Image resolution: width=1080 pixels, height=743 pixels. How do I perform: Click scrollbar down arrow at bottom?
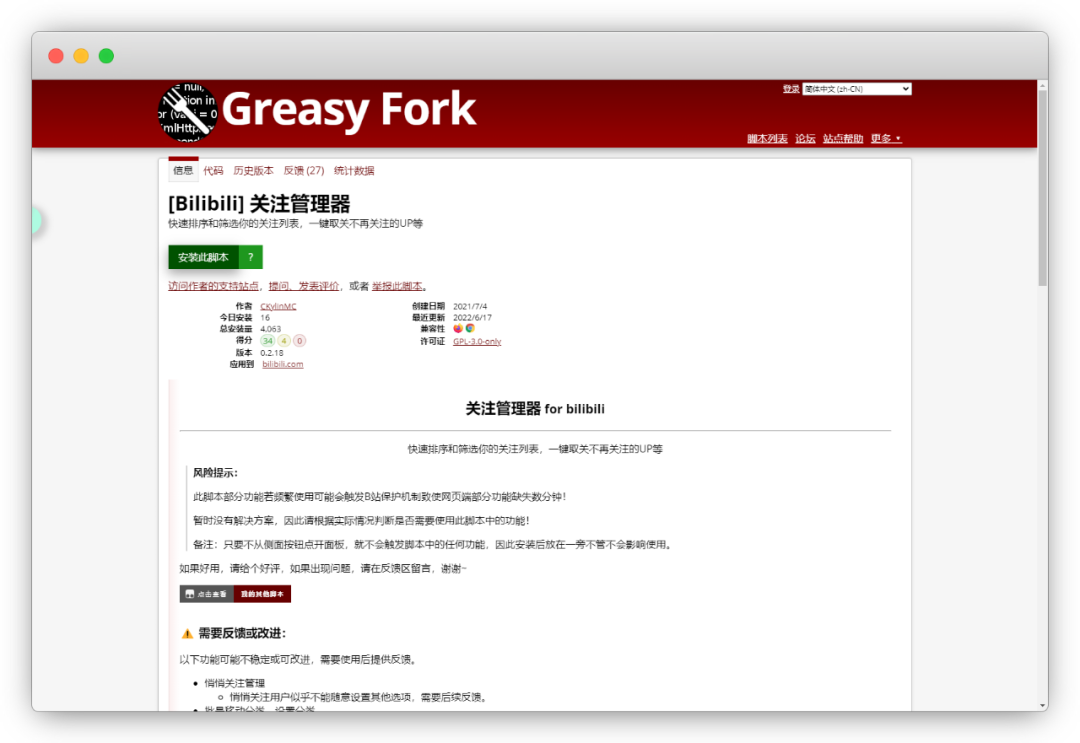(1042, 706)
